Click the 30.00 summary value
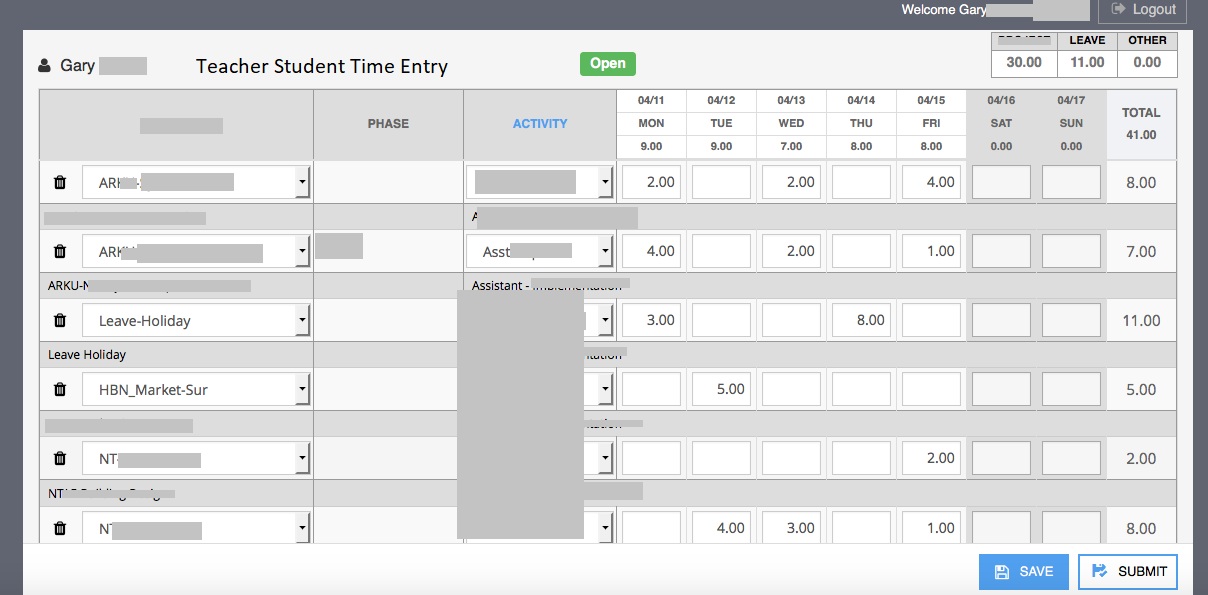1208x595 pixels. click(1024, 62)
